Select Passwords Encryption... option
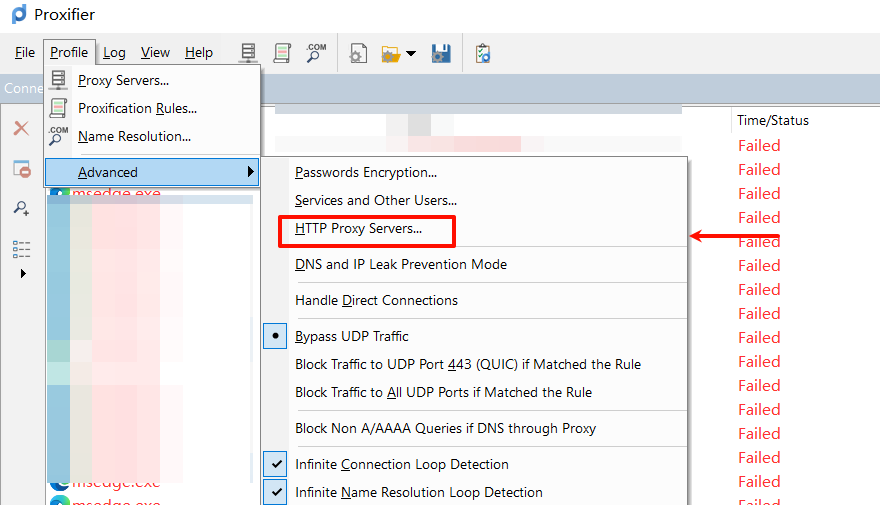This screenshot has height=505, width=880. (x=366, y=172)
